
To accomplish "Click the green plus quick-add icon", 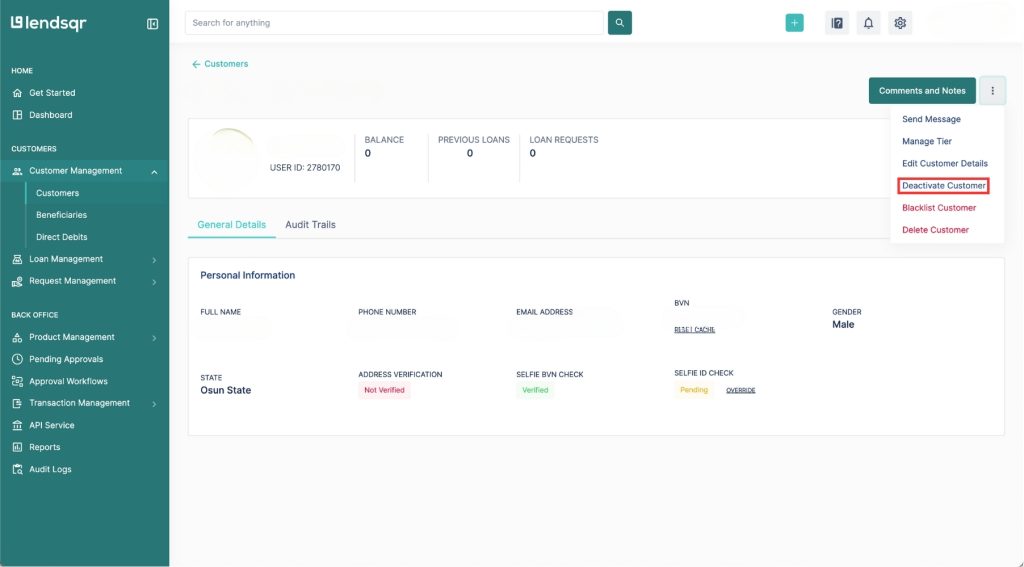I will [794, 23].
